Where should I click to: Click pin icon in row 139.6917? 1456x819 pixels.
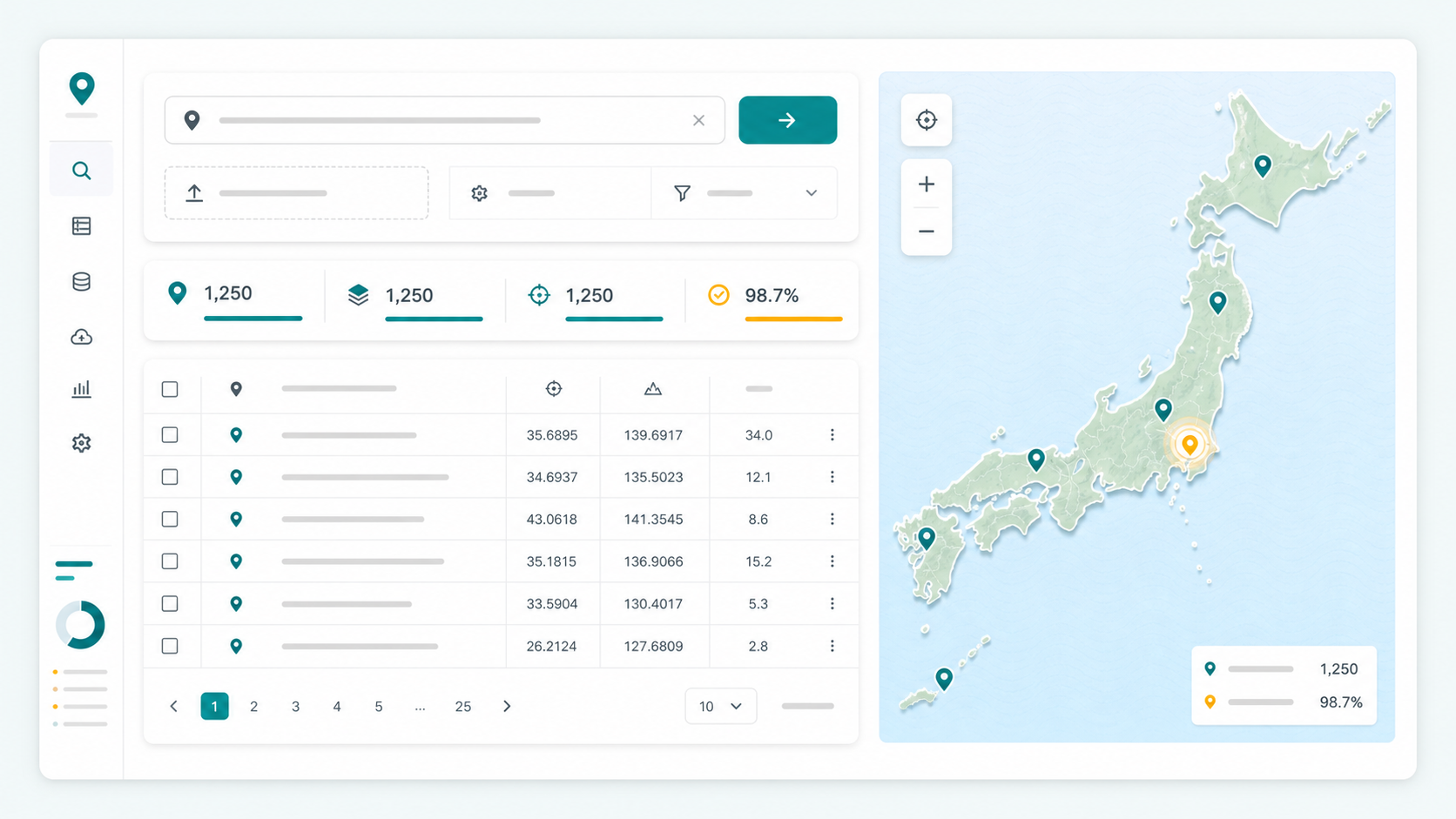coord(236,434)
